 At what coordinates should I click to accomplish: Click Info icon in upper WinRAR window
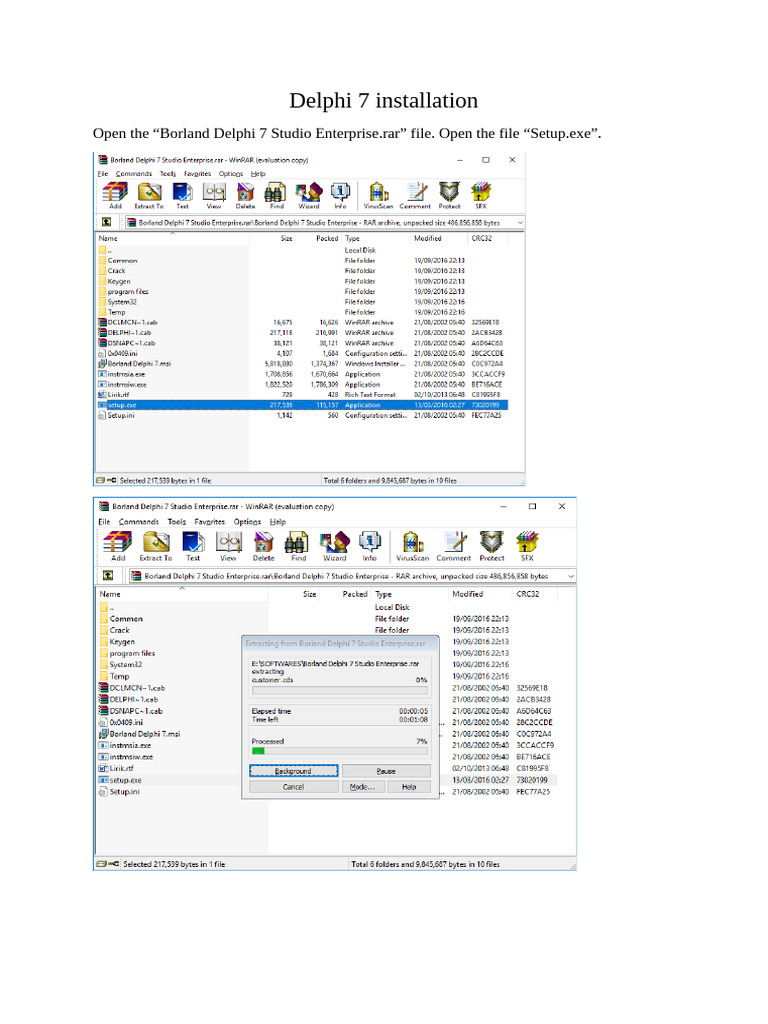pos(340,195)
